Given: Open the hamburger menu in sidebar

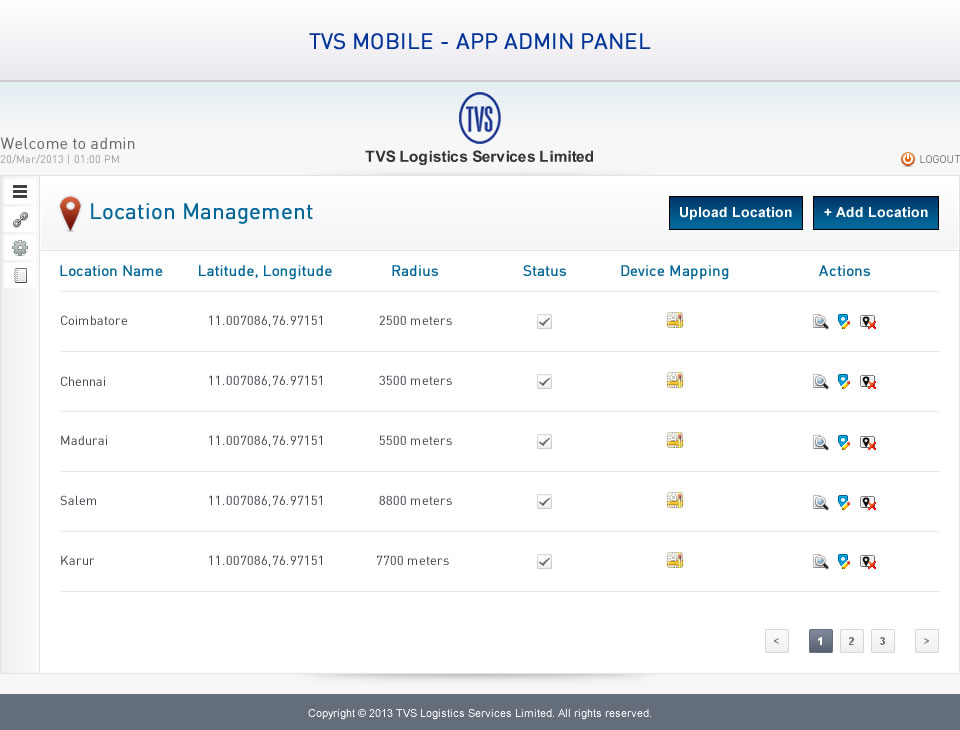Looking at the screenshot, I should coord(20,192).
